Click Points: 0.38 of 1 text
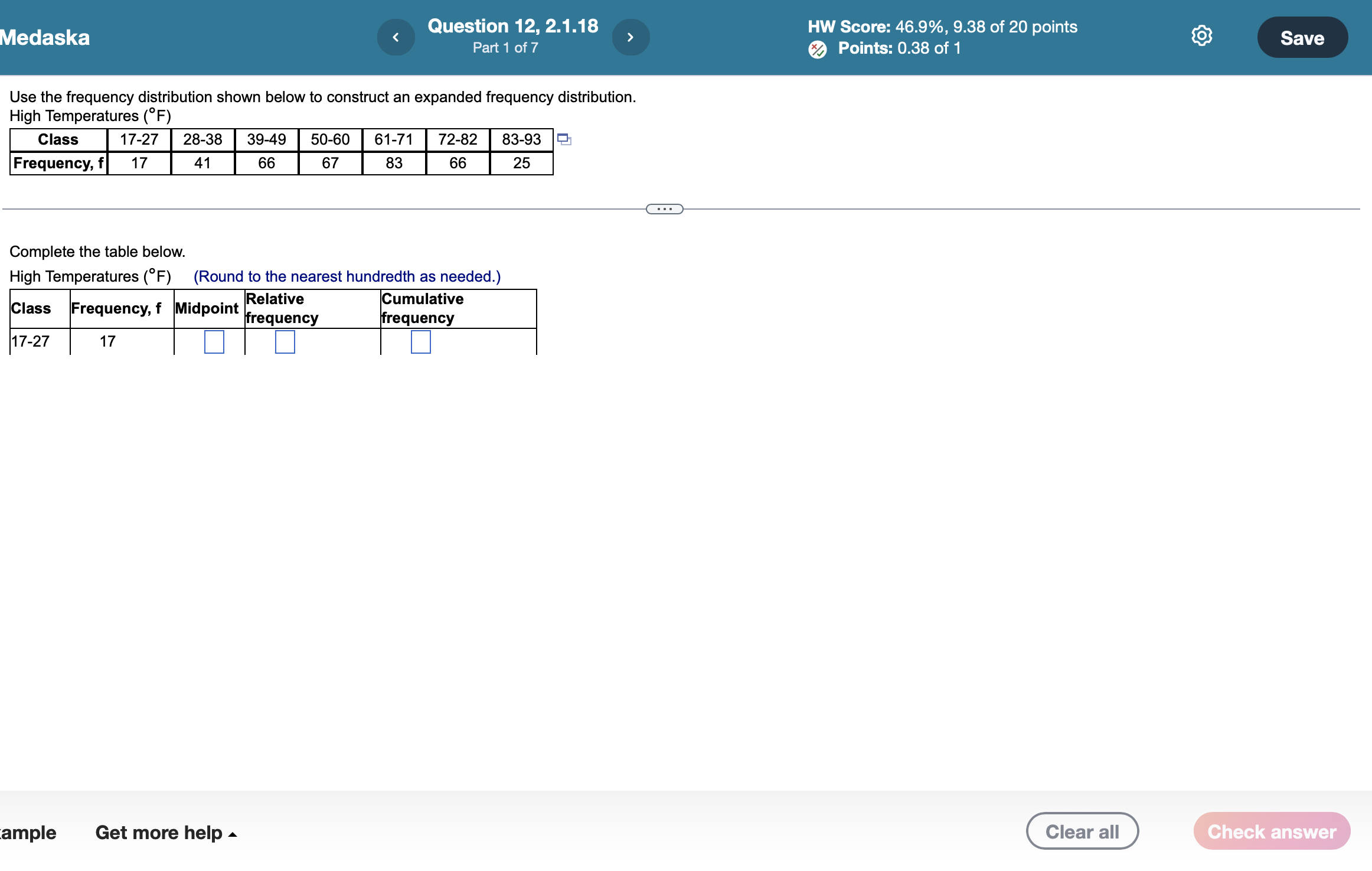Image resolution: width=1372 pixels, height=871 pixels. coord(899,48)
